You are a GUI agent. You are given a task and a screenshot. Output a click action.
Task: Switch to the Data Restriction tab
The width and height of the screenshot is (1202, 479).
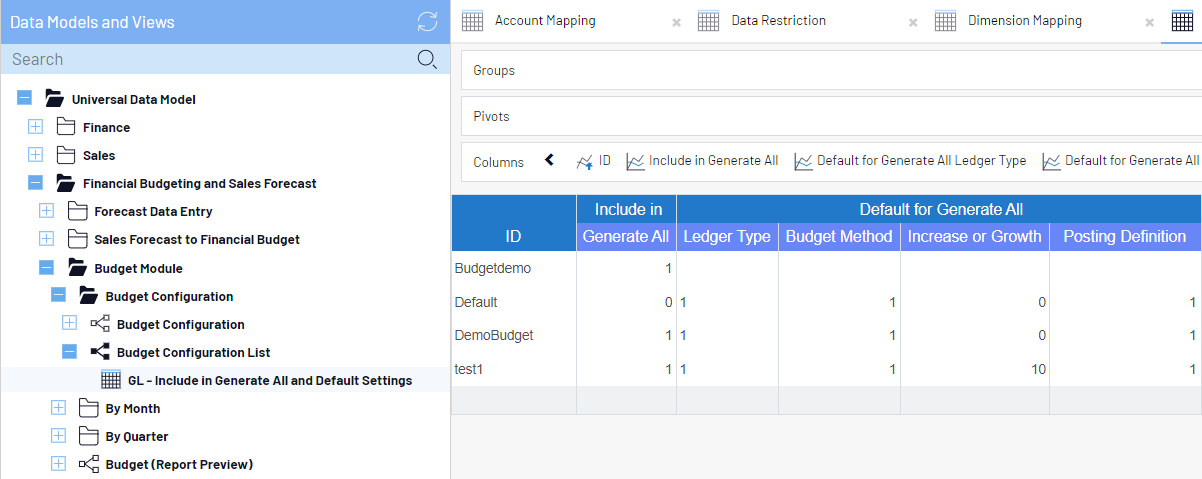778,21
